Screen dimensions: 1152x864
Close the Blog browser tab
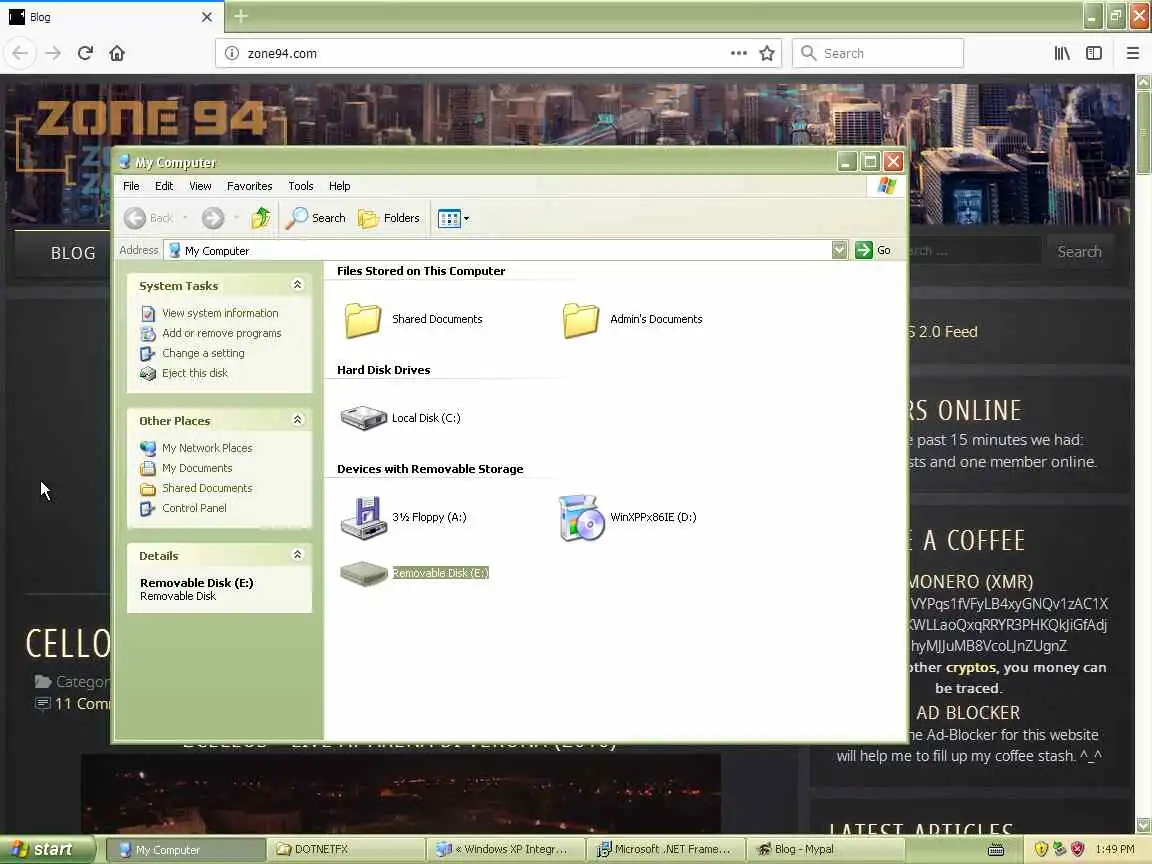[x=206, y=16]
